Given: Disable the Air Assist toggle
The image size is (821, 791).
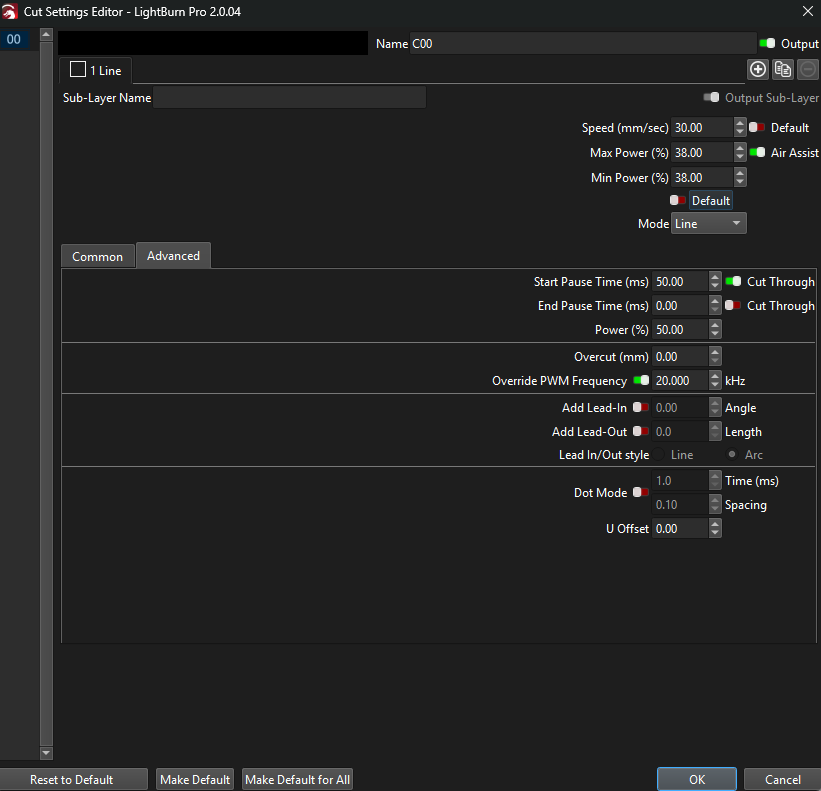Looking at the screenshot, I should [757, 153].
